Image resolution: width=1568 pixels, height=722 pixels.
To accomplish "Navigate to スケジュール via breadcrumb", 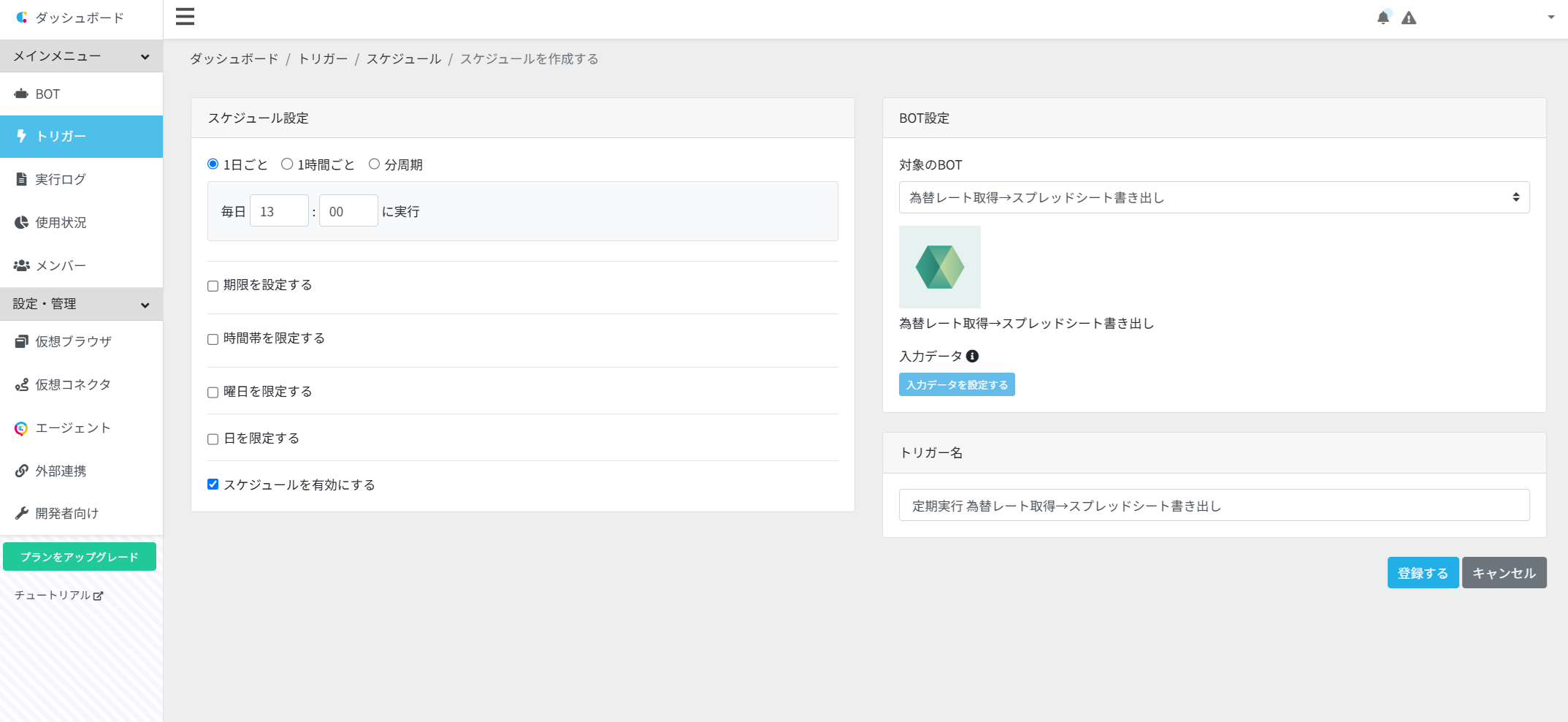I will (404, 58).
